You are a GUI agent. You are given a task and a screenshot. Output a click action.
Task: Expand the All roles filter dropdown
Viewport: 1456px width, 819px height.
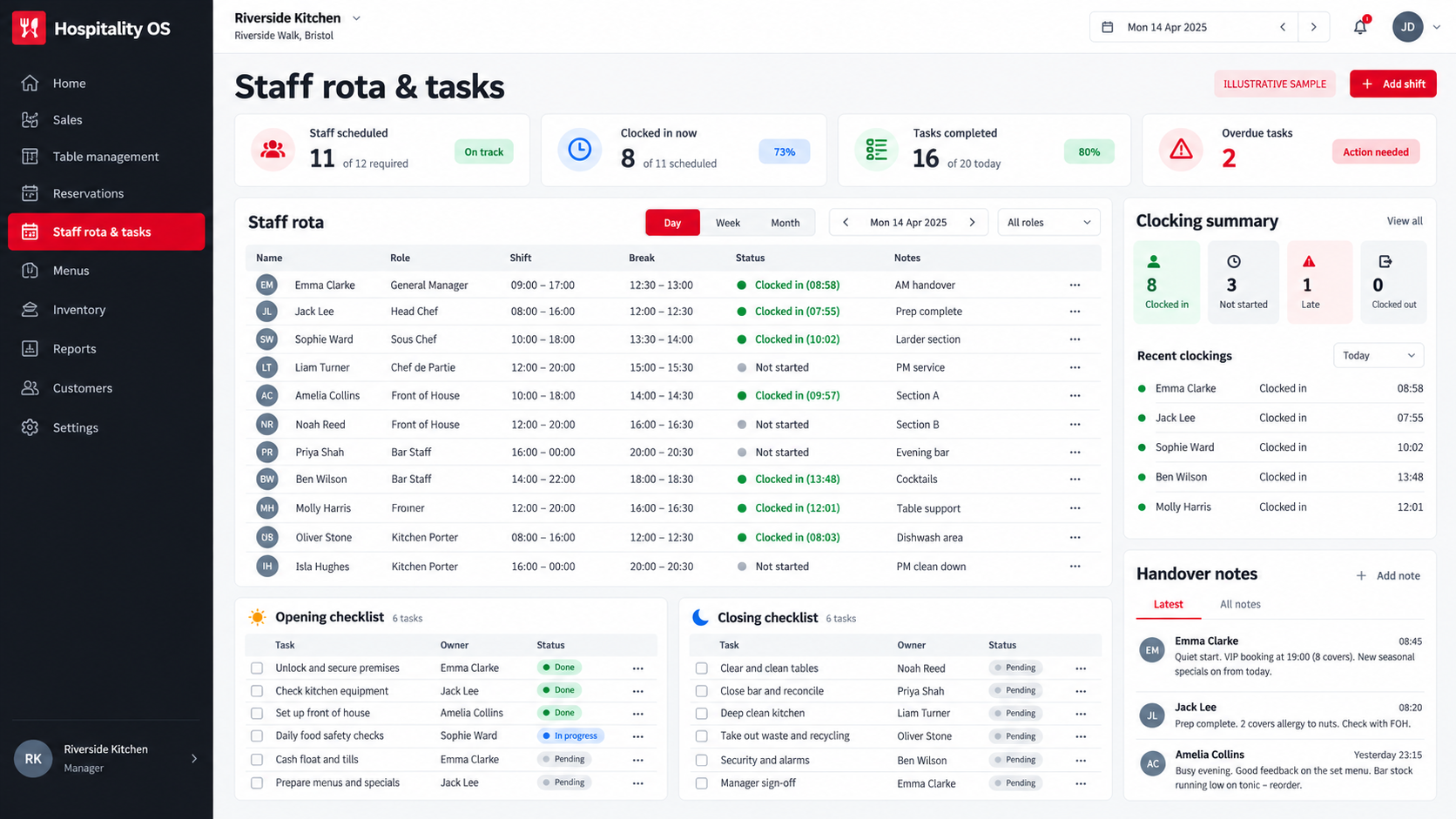pos(1048,223)
